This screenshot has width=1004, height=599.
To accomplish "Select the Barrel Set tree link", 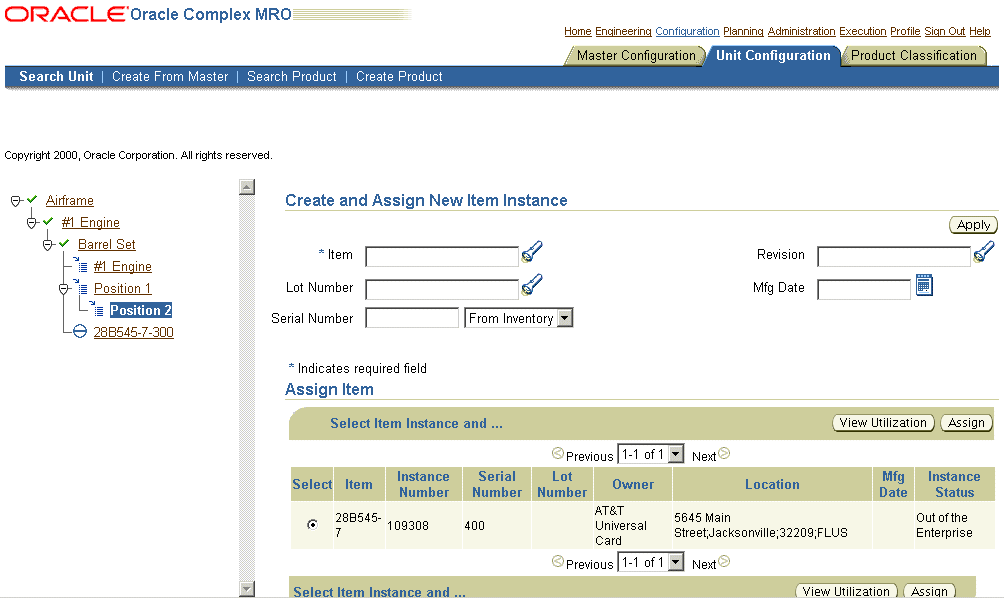I will (106, 244).
